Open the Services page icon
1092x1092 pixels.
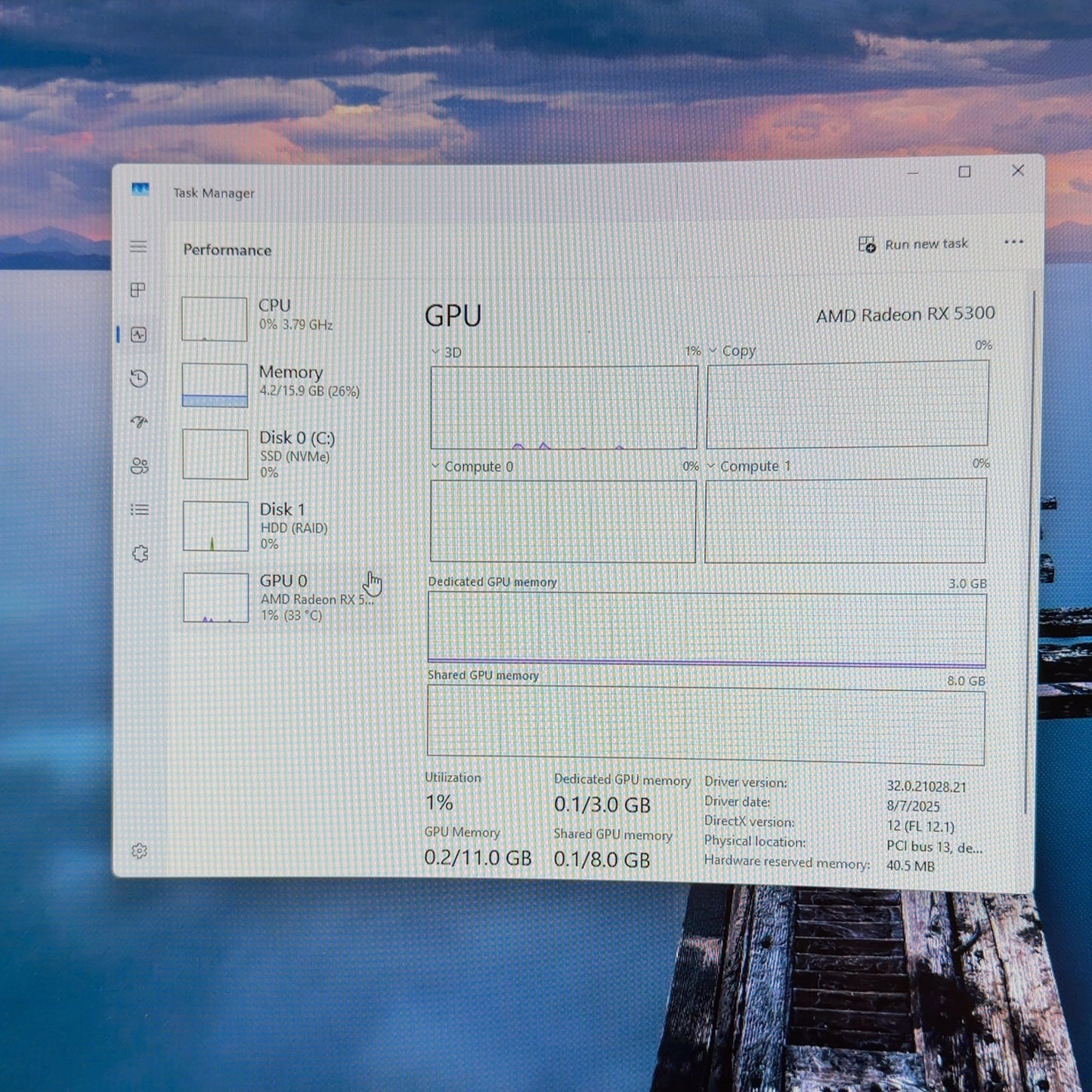point(141,554)
